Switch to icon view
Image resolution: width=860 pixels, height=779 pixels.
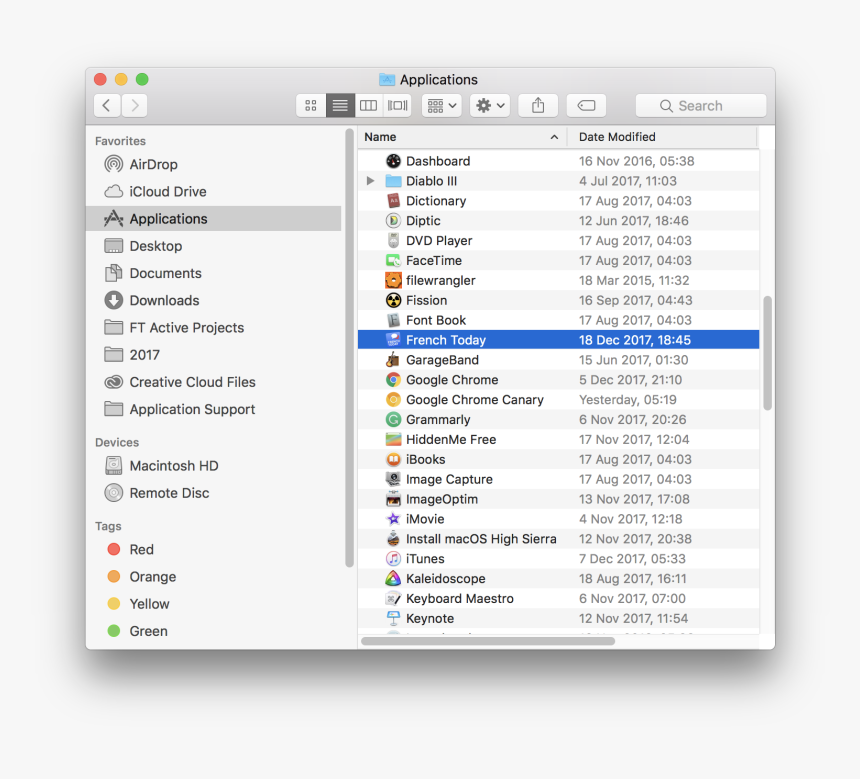[310, 105]
